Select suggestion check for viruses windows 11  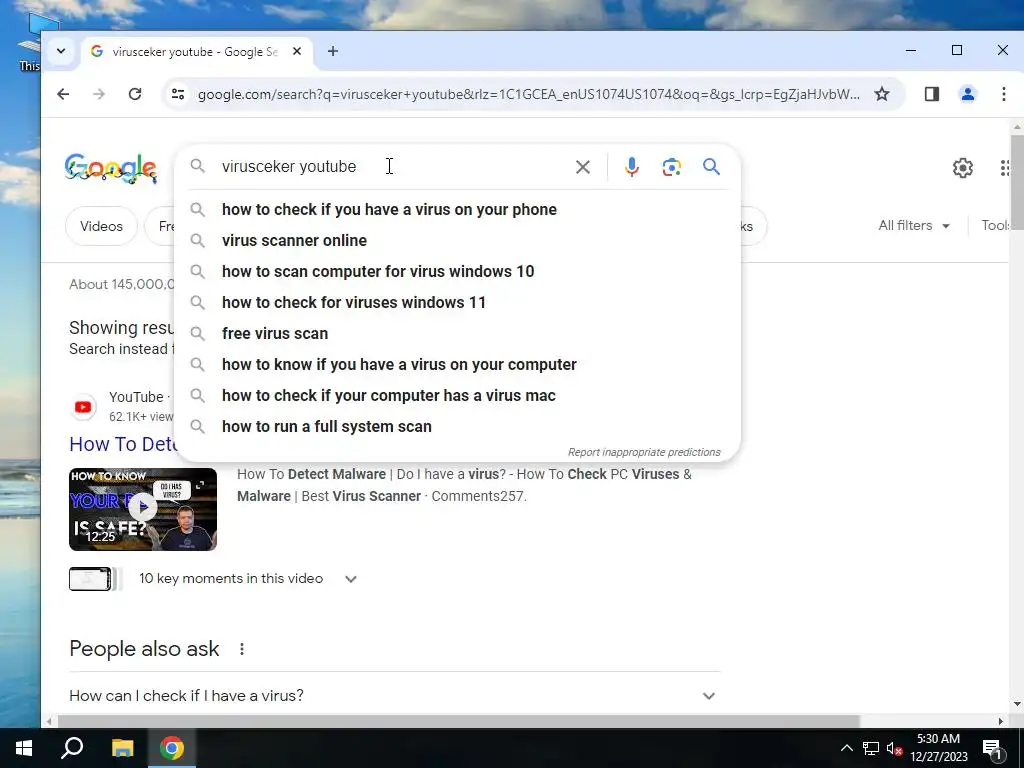(x=457, y=302)
